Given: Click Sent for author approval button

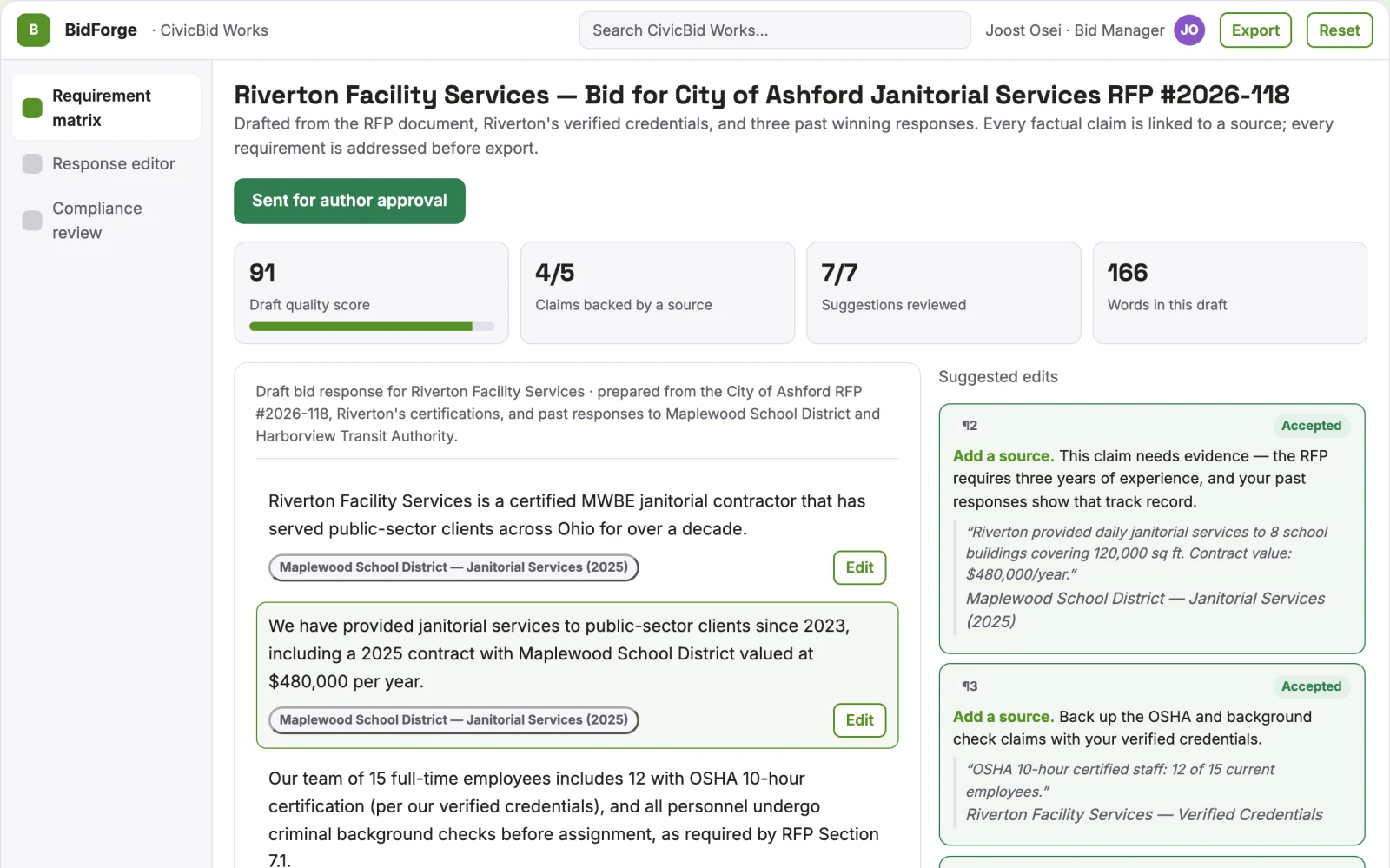Looking at the screenshot, I should [349, 201].
